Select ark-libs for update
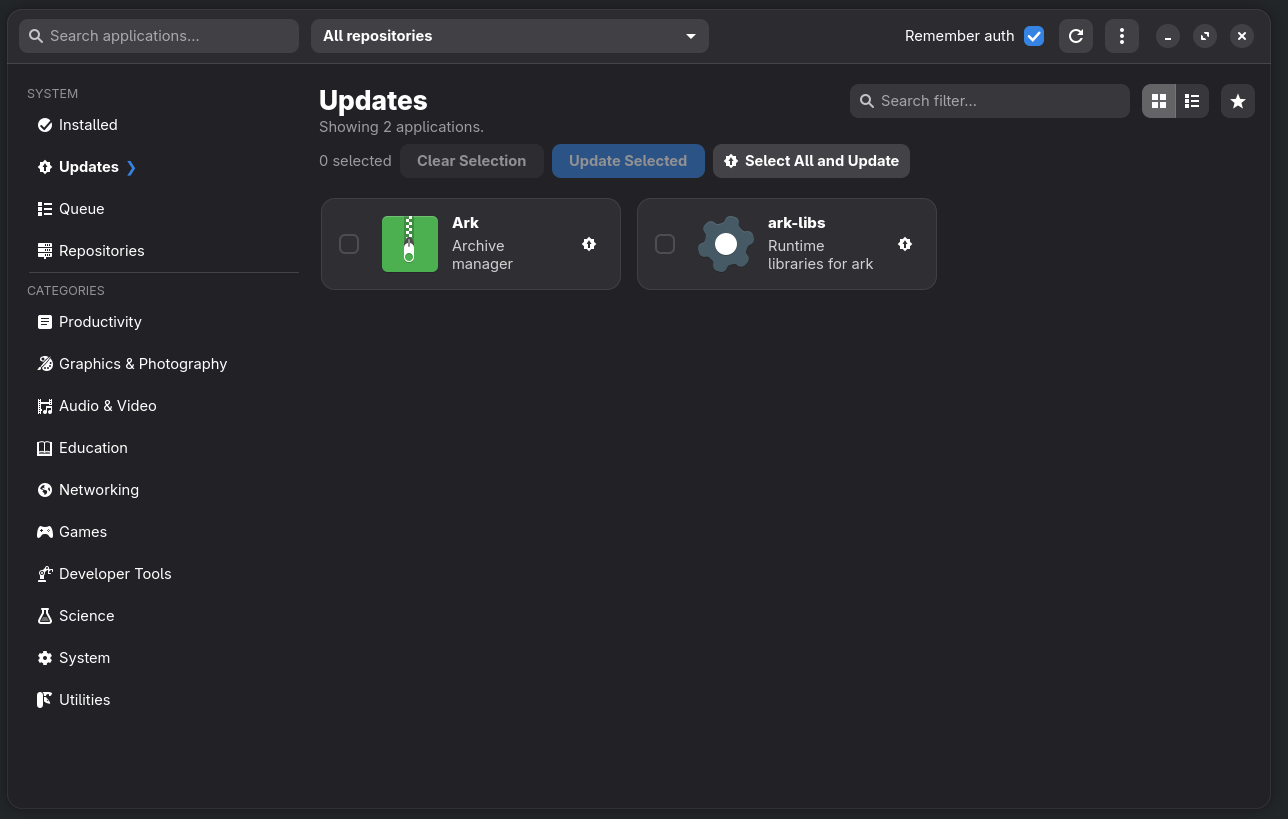The height and width of the screenshot is (819, 1288). pyautogui.click(x=665, y=243)
